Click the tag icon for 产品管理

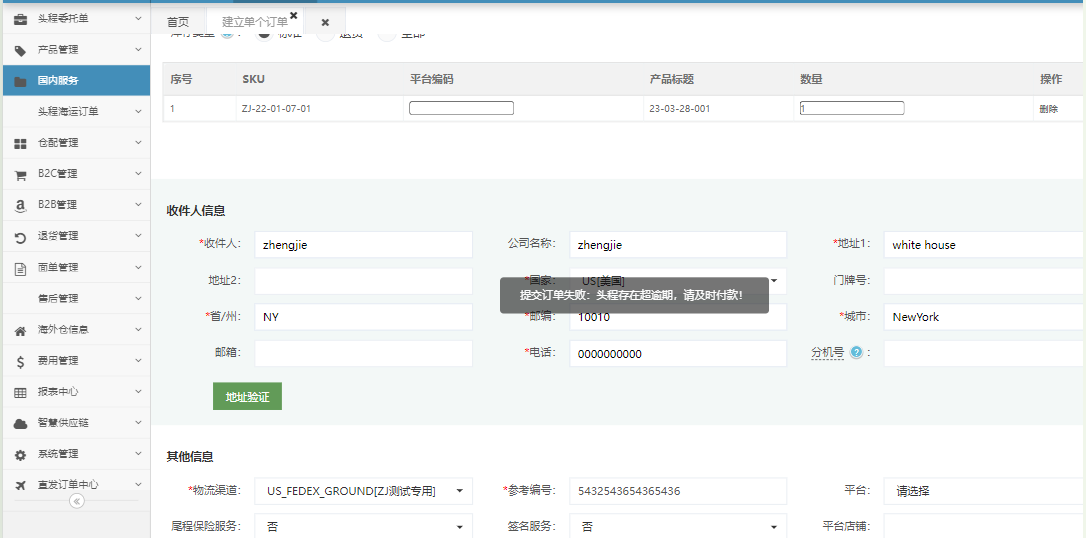(x=21, y=50)
